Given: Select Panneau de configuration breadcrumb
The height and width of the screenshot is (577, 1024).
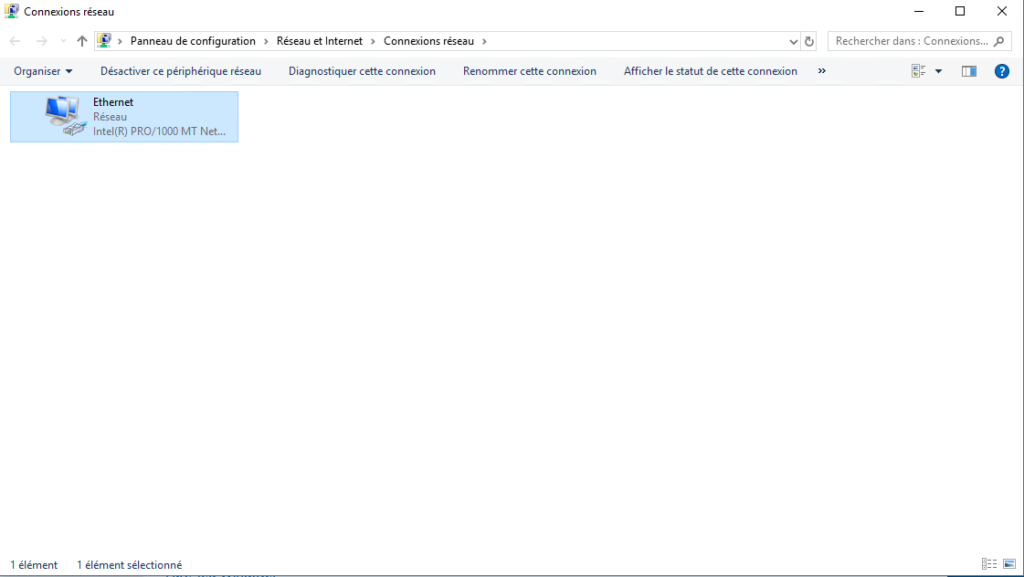Looking at the screenshot, I should 193,41.
